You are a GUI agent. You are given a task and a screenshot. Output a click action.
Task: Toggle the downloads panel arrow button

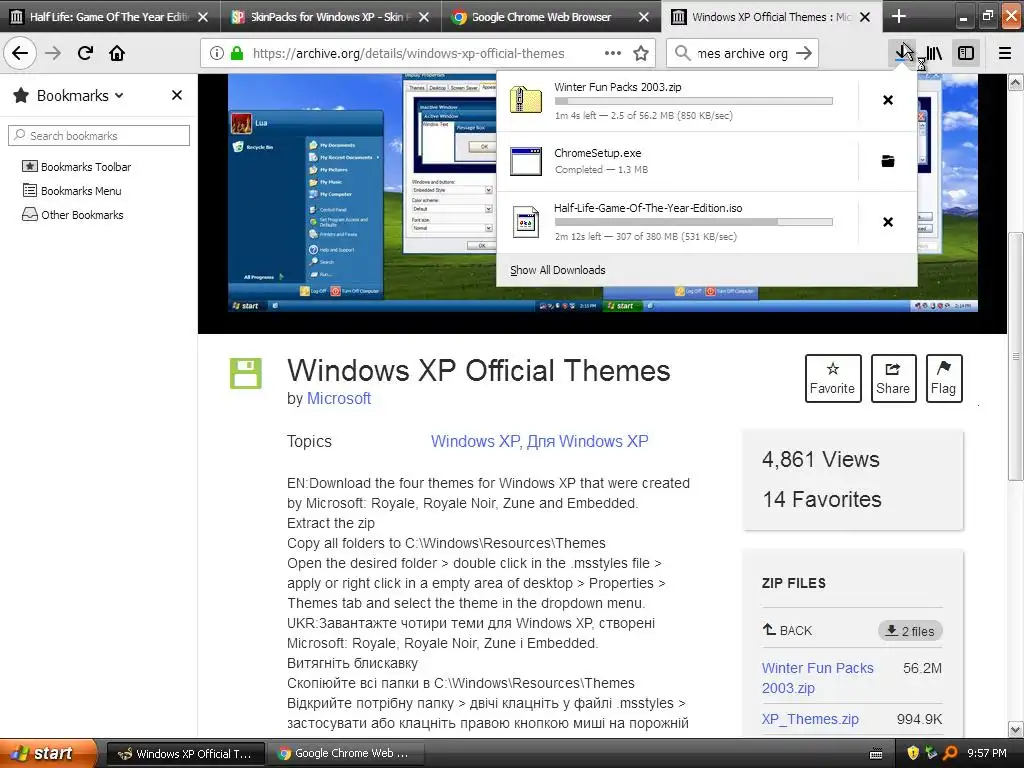(904, 53)
